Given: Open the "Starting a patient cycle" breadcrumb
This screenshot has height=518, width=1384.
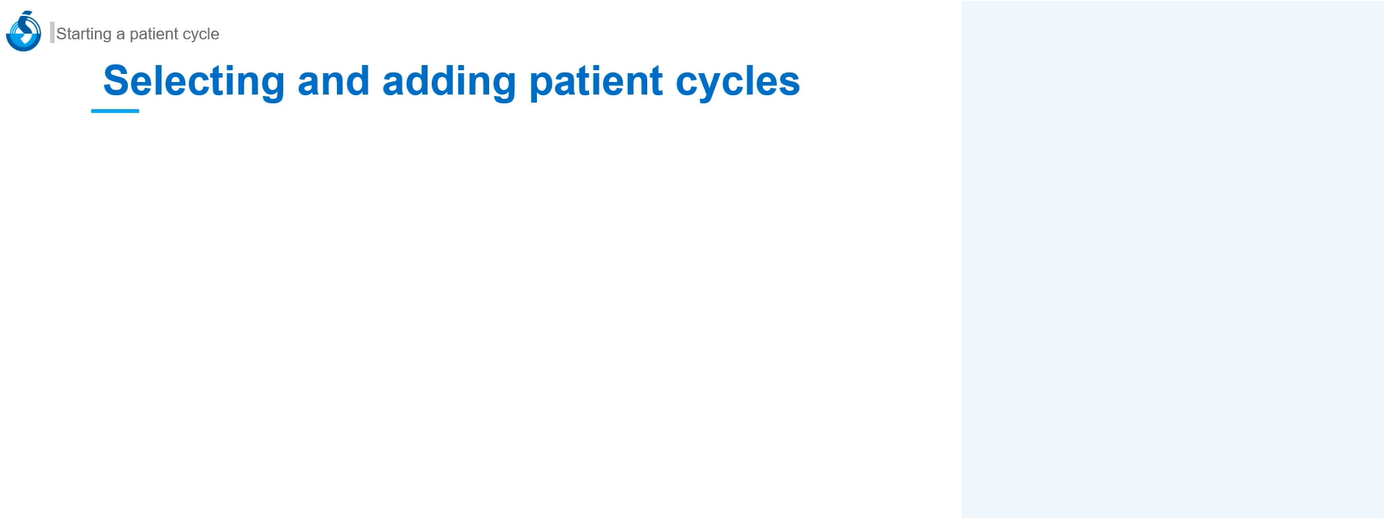Looking at the screenshot, I should pos(137,34).
